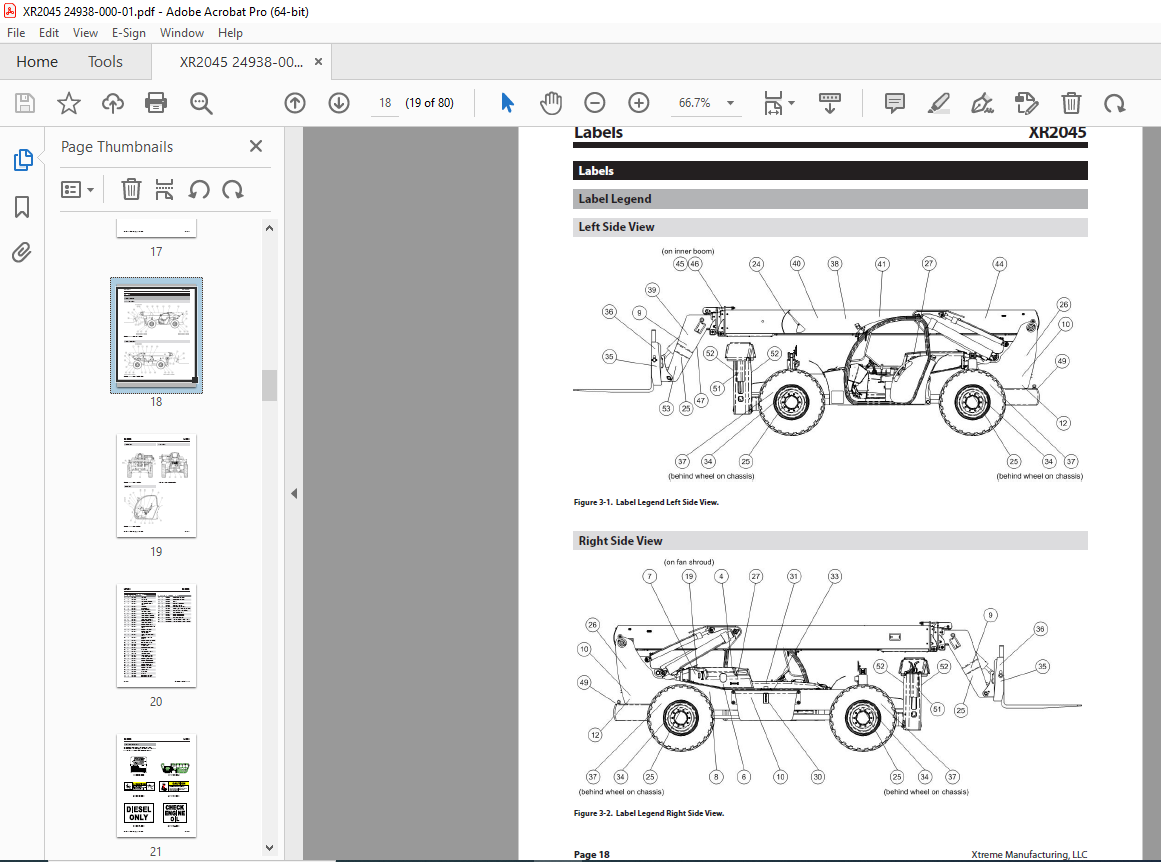Image resolution: width=1161 pixels, height=862 pixels.
Task: Open the Help menu
Action: [x=230, y=33]
